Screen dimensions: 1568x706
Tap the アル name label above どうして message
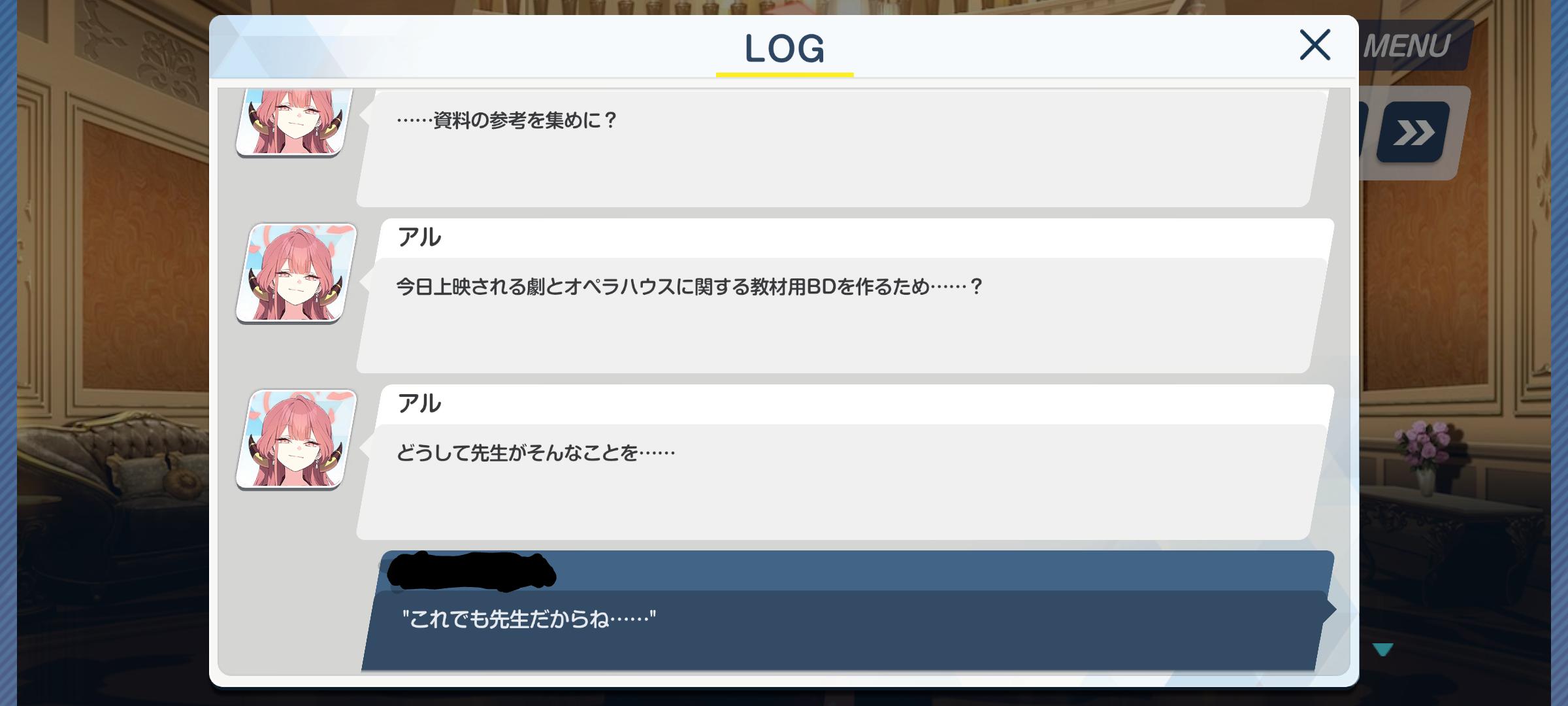(419, 403)
